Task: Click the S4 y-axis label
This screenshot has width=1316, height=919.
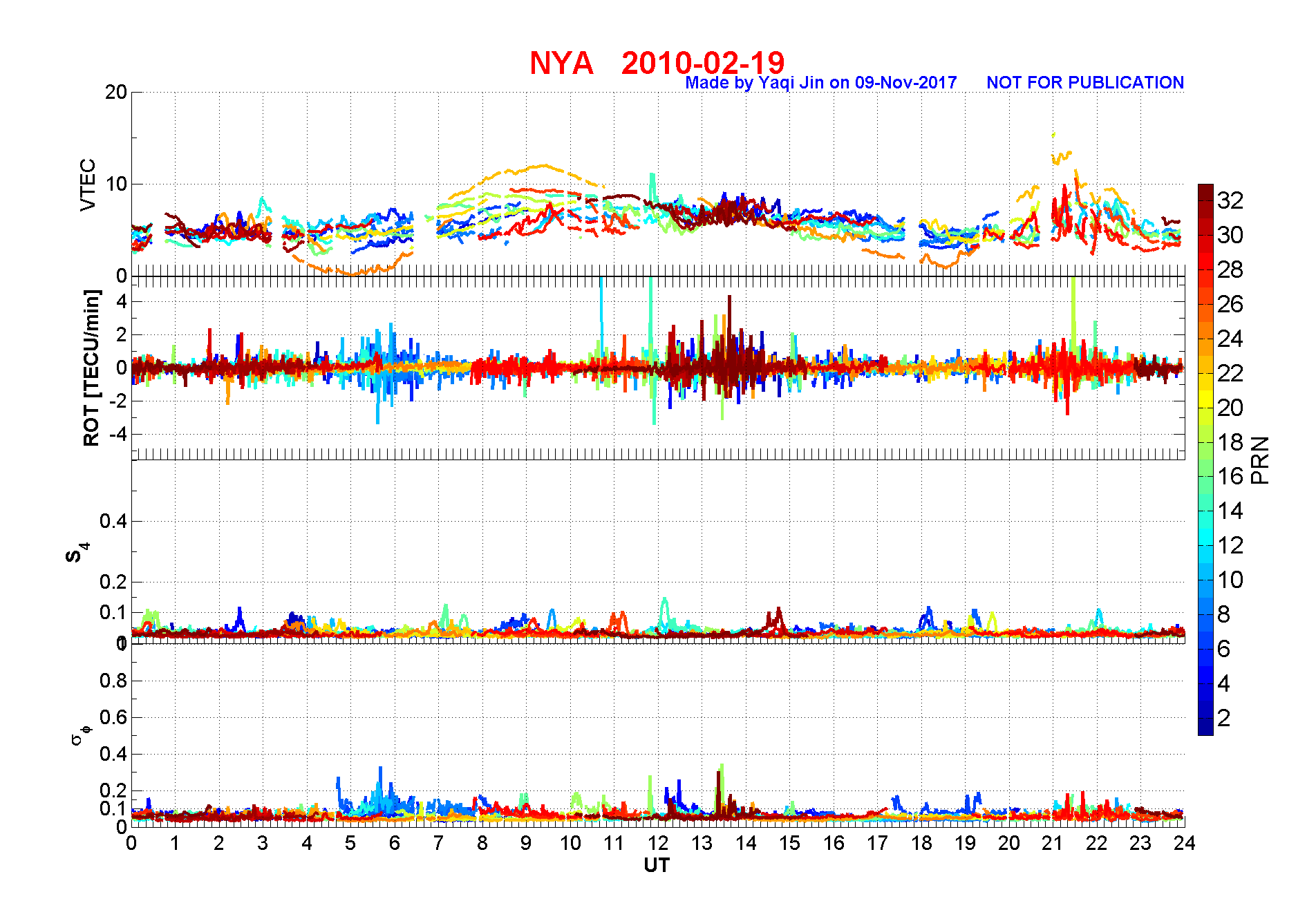Action: click(x=77, y=553)
